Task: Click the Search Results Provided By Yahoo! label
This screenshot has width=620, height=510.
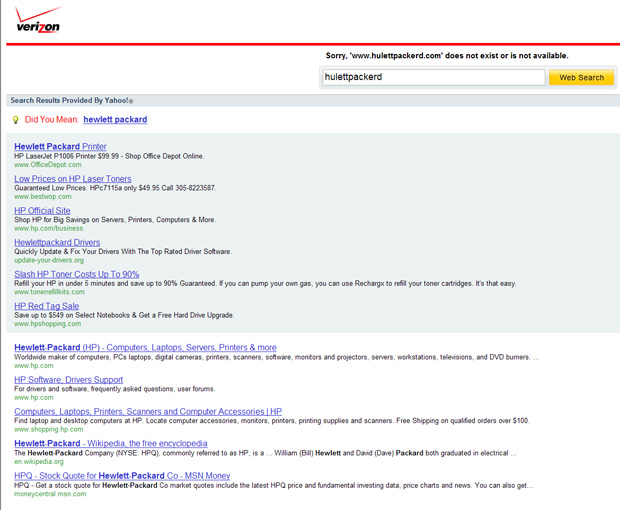Action: [x=72, y=100]
